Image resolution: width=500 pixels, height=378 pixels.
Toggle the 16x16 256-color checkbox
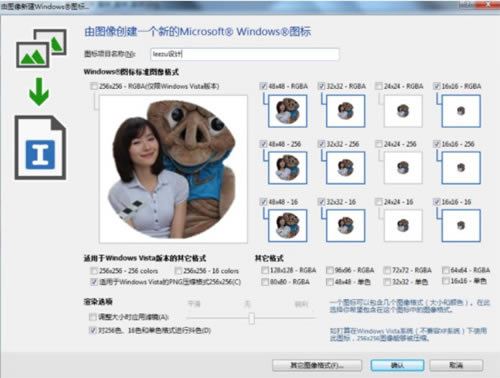[x=437, y=144]
